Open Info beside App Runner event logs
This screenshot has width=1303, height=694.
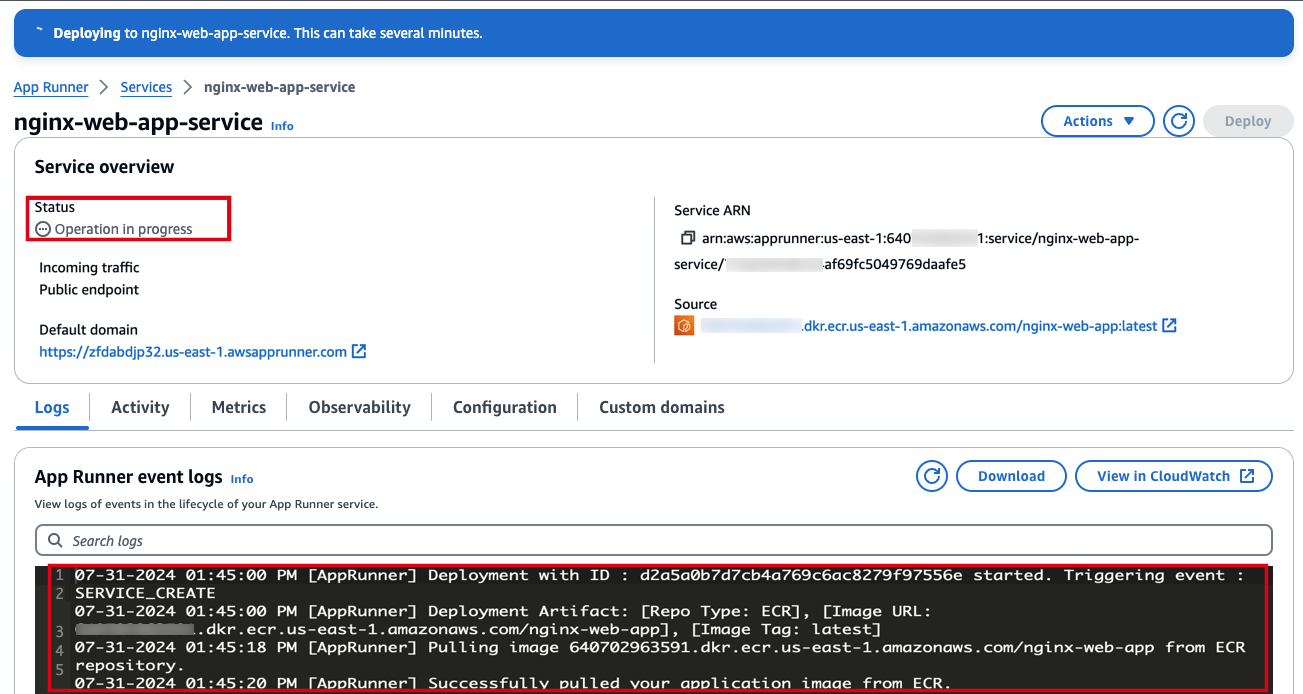[x=242, y=479]
